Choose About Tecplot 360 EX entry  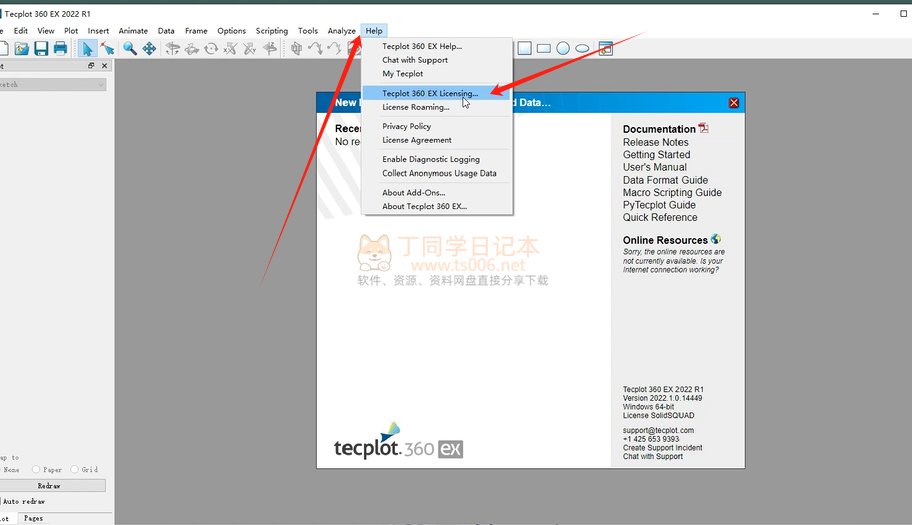tap(437, 206)
